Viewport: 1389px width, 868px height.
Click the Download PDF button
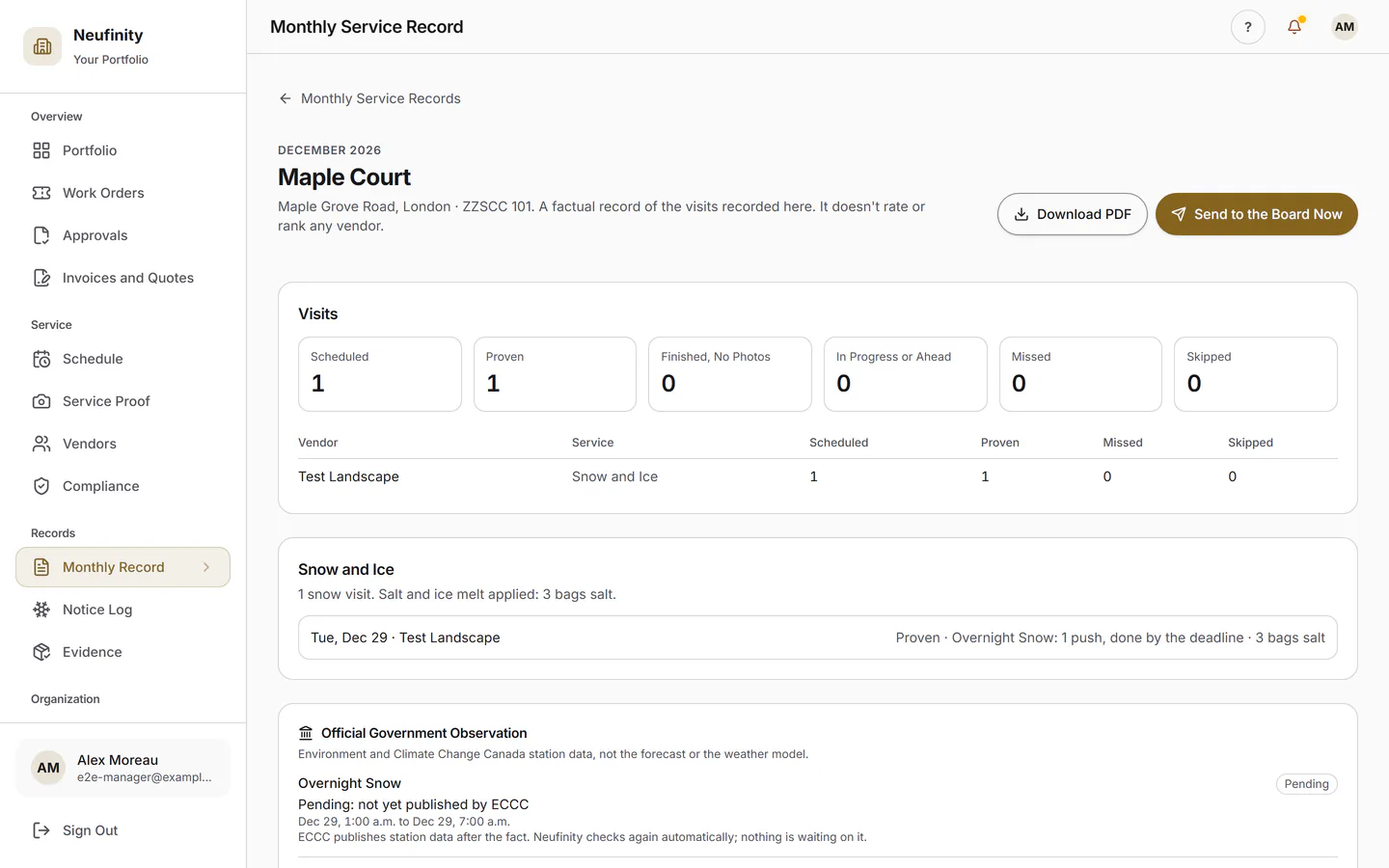point(1072,214)
